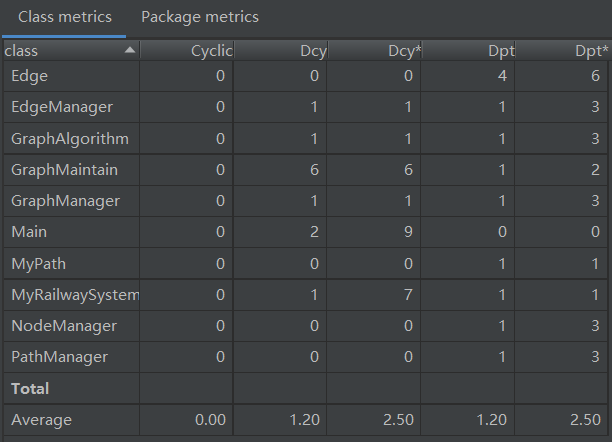
Task: Click the Dpt* column header
Action: point(560,50)
